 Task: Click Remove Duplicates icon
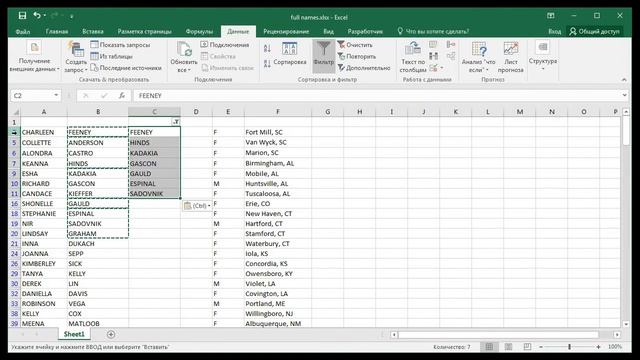point(433,56)
